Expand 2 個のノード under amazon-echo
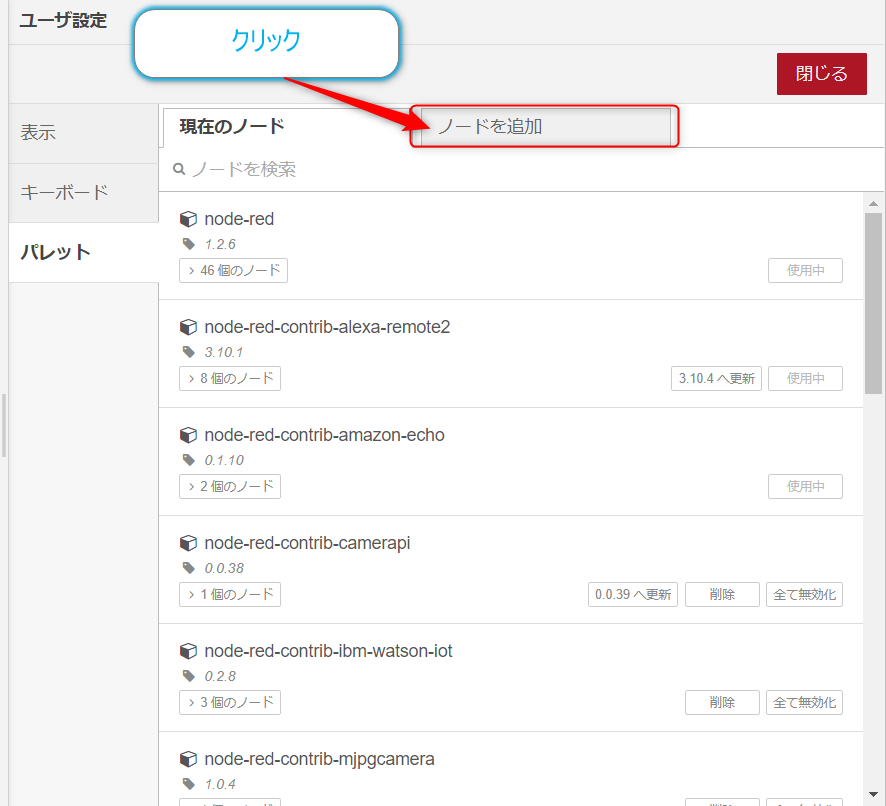 pyautogui.click(x=230, y=486)
